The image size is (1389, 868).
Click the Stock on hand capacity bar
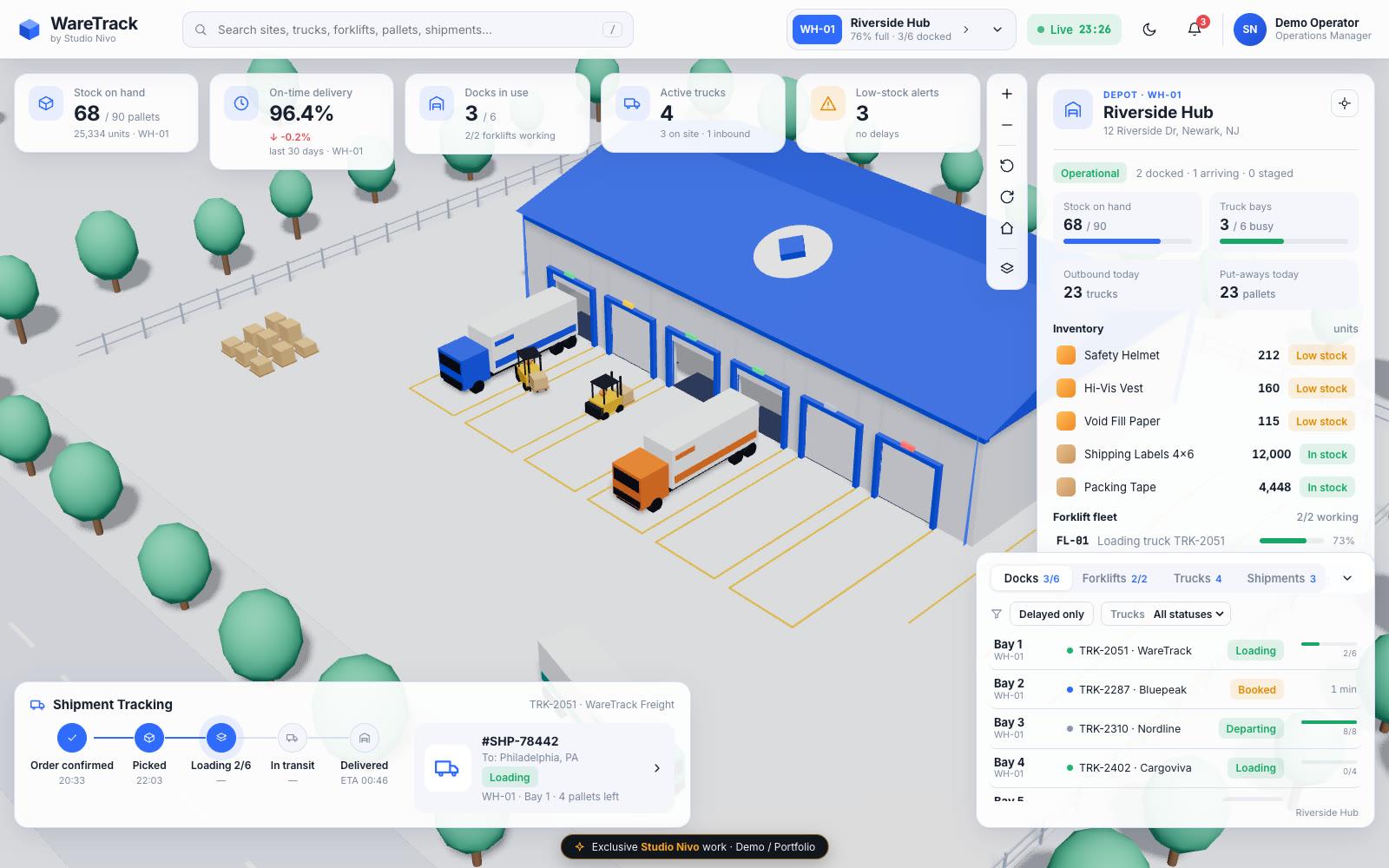click(x=1128, y=241)
